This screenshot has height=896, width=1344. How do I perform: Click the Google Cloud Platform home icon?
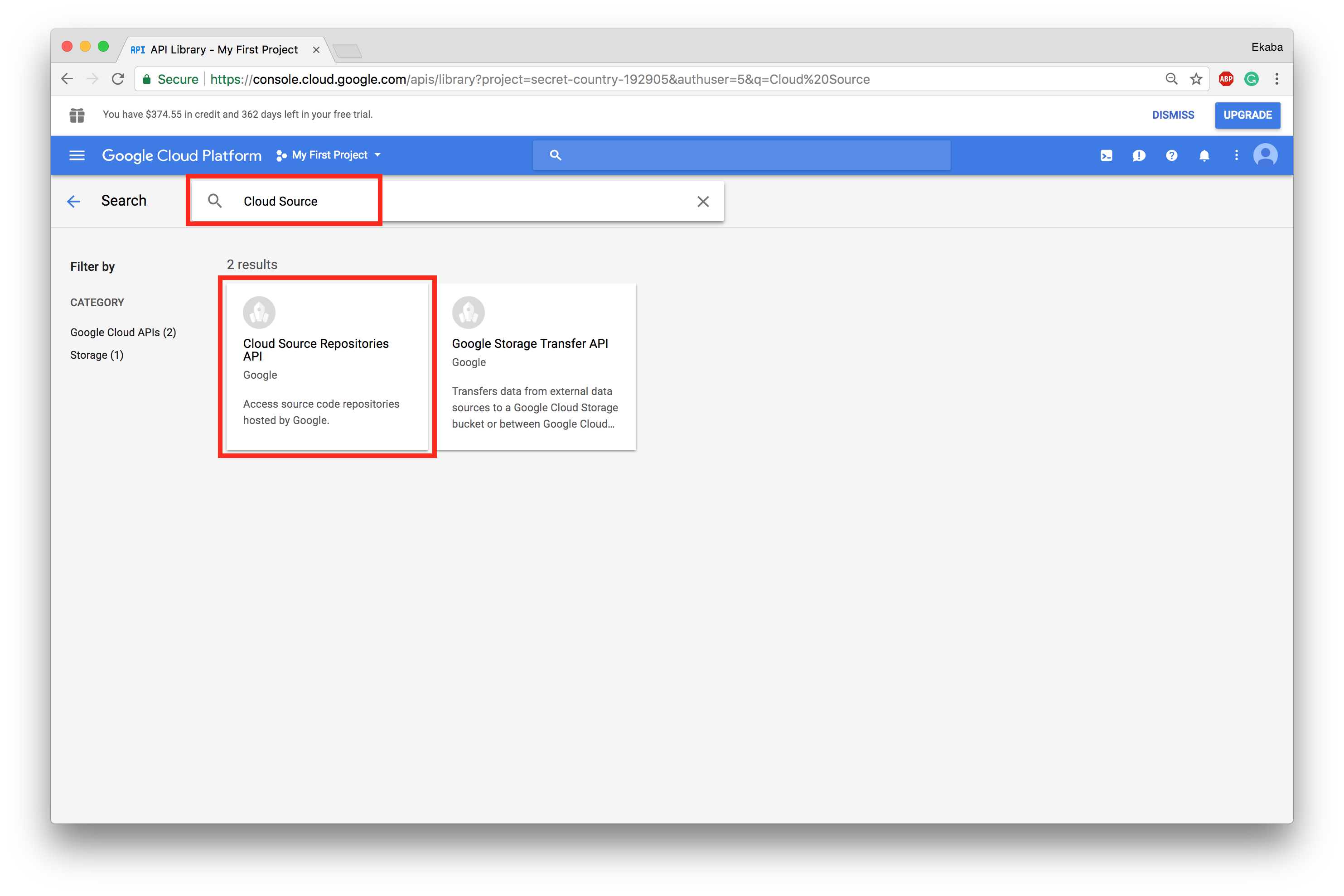[x=182, y=155]
